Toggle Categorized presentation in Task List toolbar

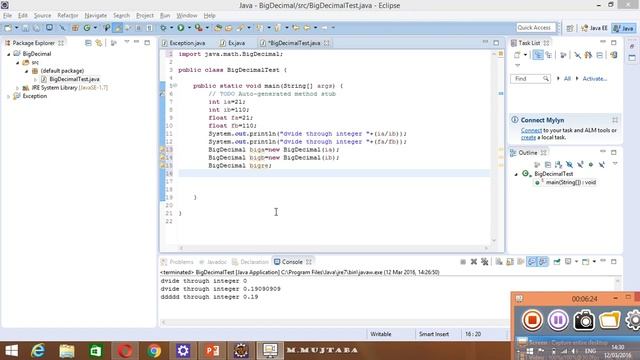[538, 55]
